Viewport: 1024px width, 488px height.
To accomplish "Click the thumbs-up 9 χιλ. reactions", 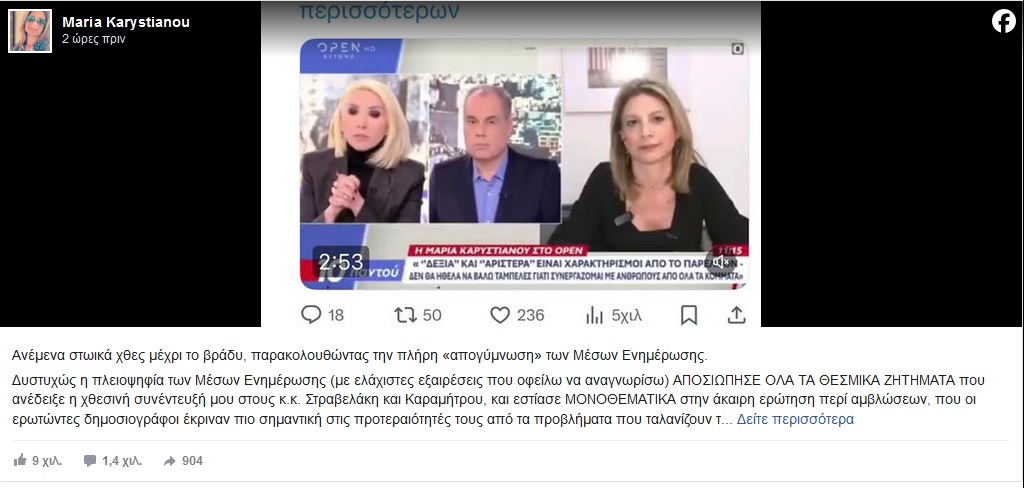I will (x=37, y=461).
